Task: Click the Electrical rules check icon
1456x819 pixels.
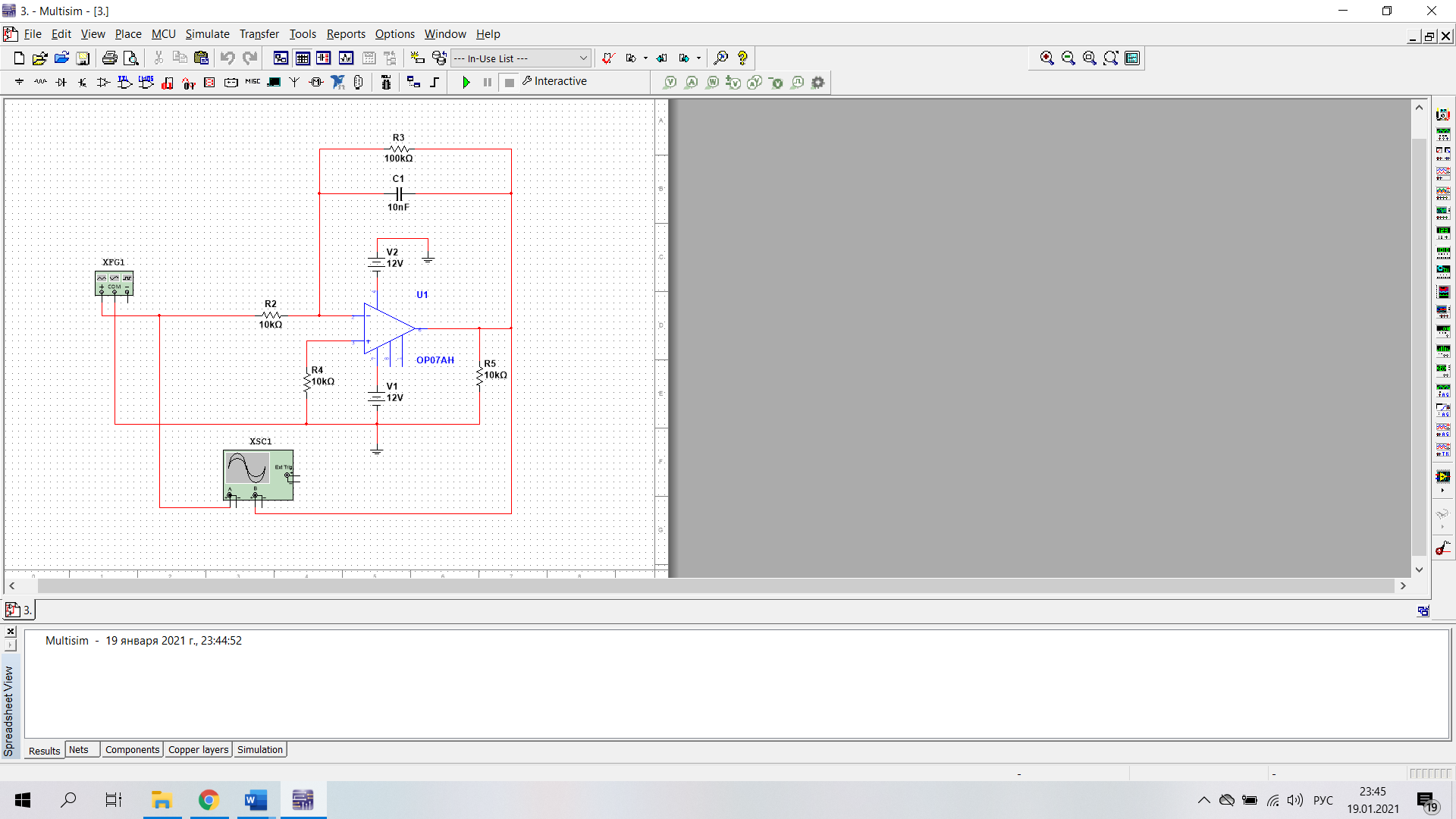Action: tap(608, 58)
